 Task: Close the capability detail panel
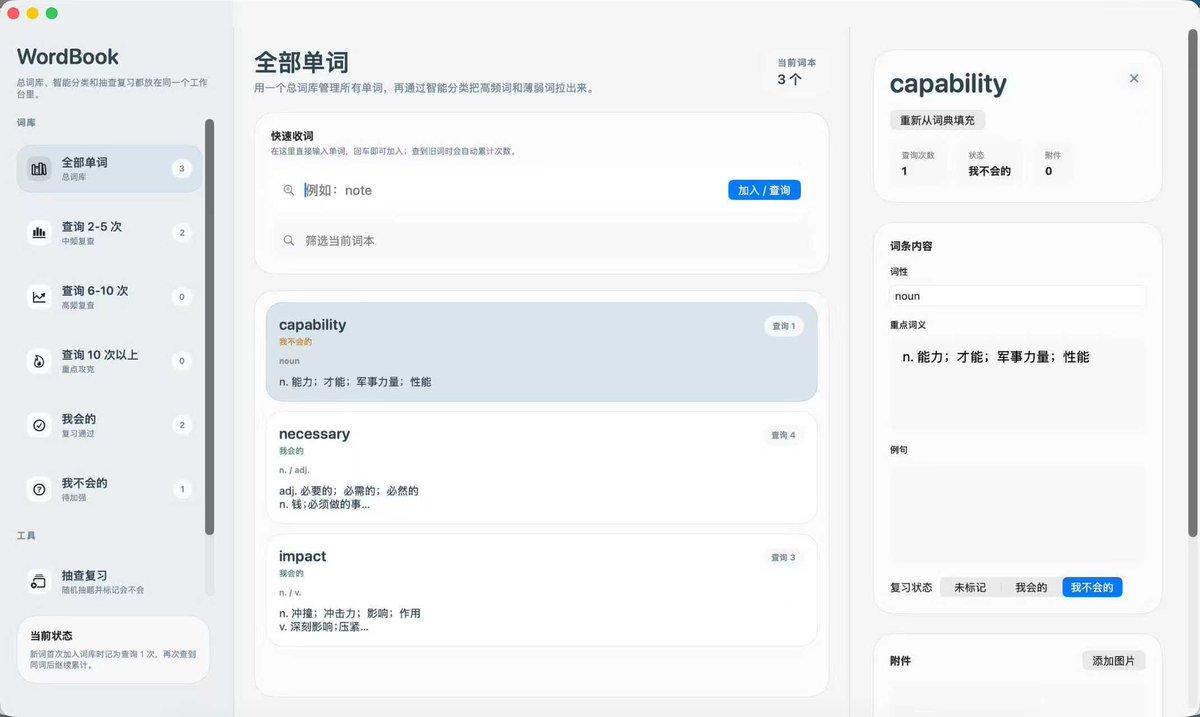click(x=1134, y=78)
